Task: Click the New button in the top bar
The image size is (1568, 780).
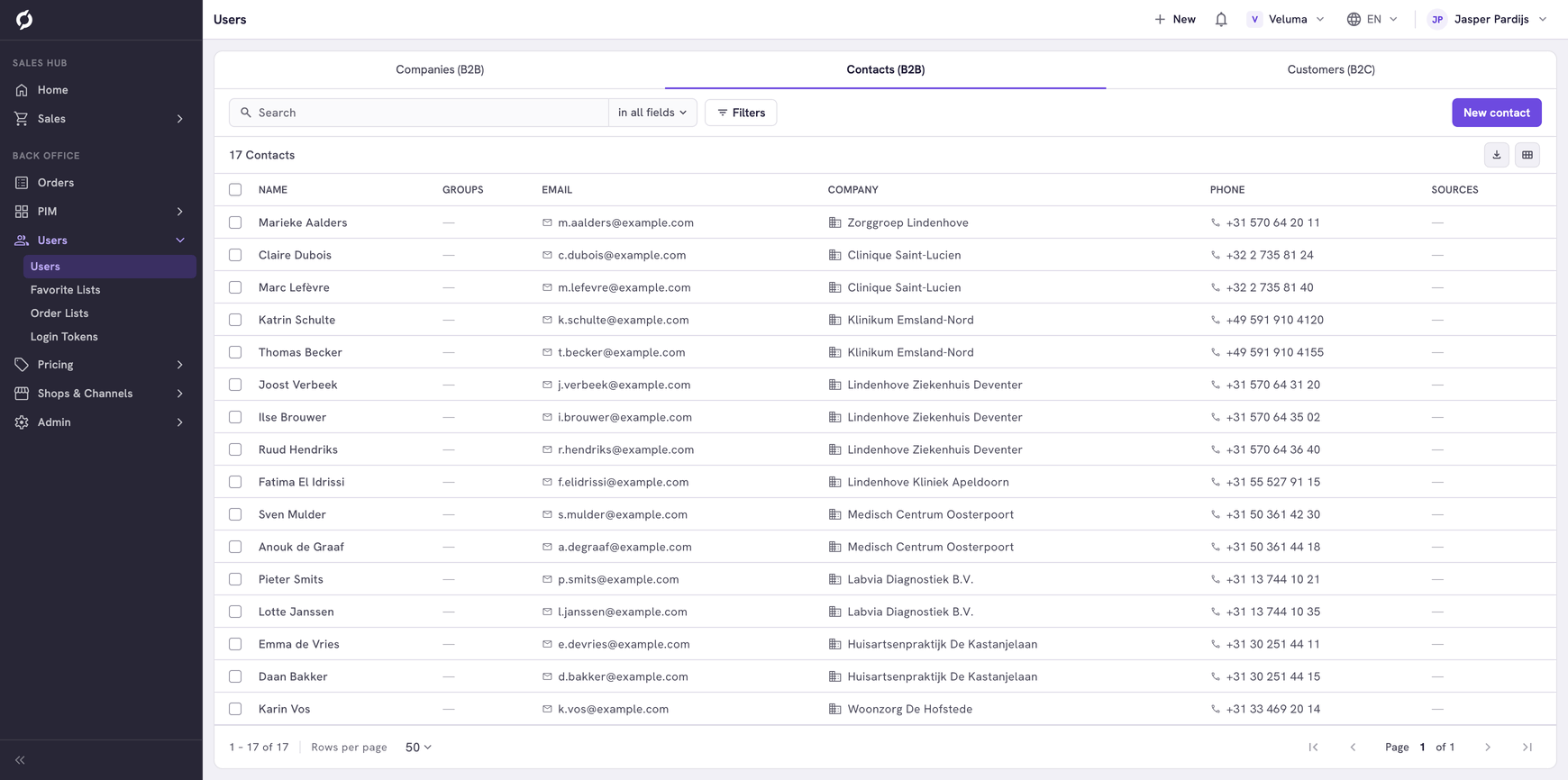Action: (1175, 19)
